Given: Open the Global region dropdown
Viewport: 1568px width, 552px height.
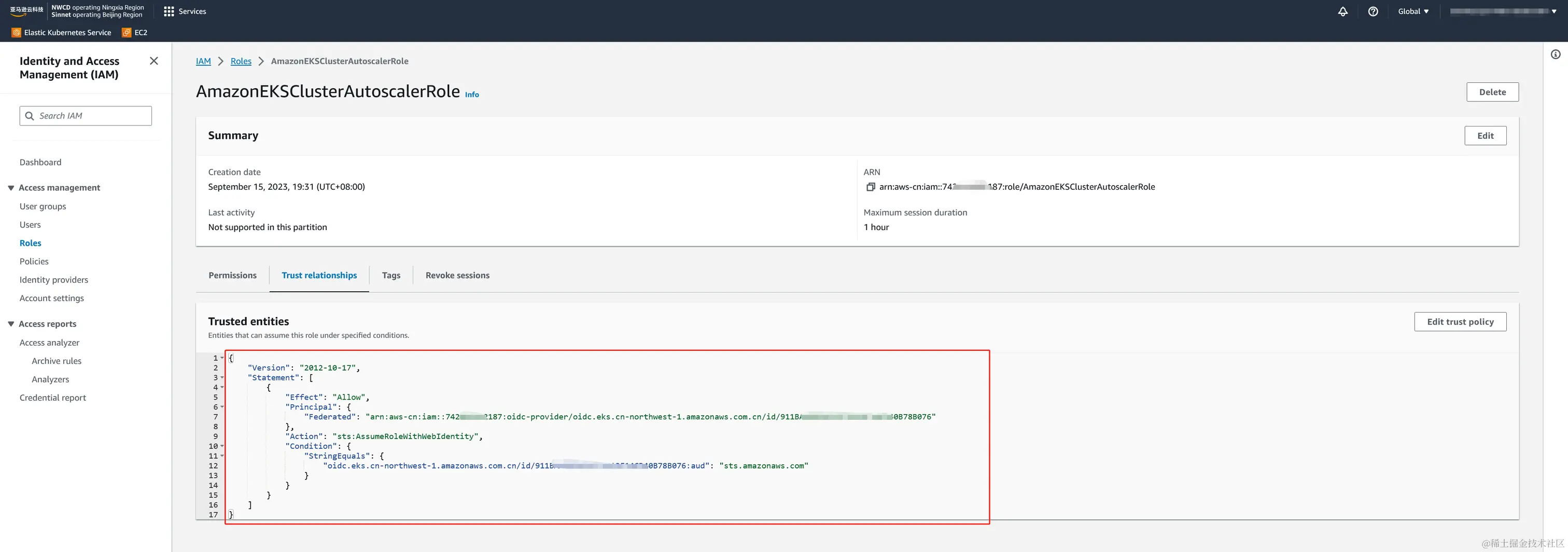Looking at the screenshot, I should point(1413,11).
